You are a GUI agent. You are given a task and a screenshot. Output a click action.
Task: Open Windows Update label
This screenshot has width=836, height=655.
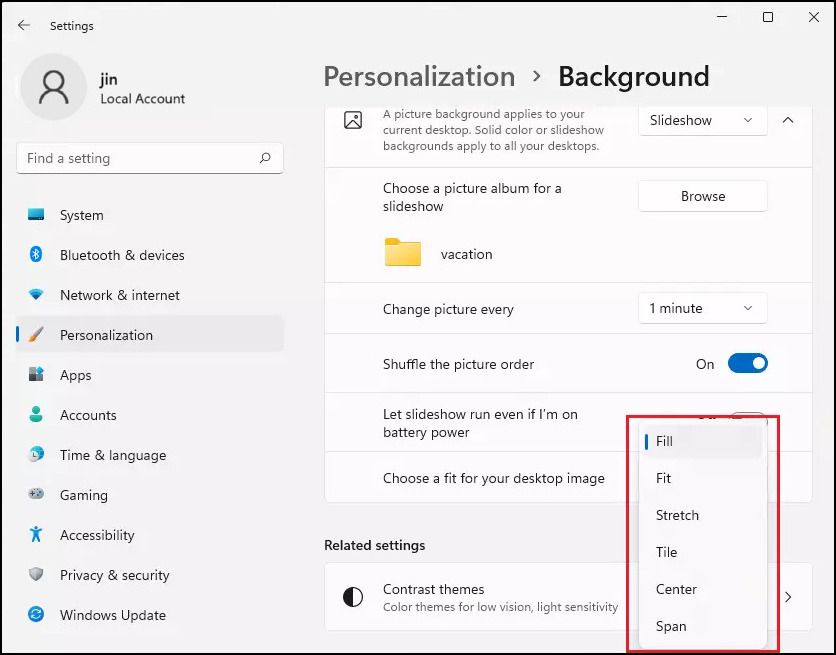112,615
